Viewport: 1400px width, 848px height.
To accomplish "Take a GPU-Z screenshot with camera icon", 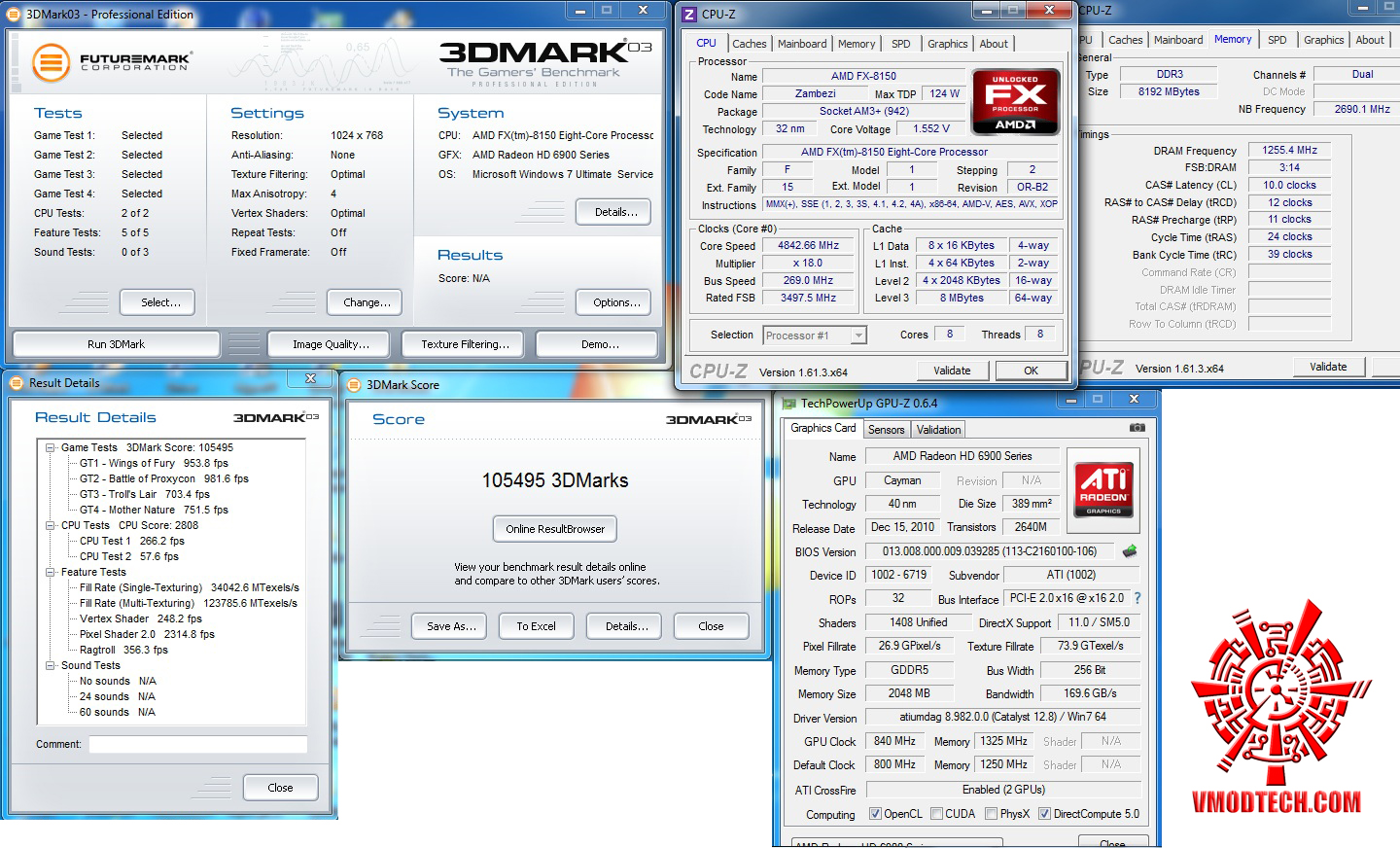I will [x=1137, y=428].
